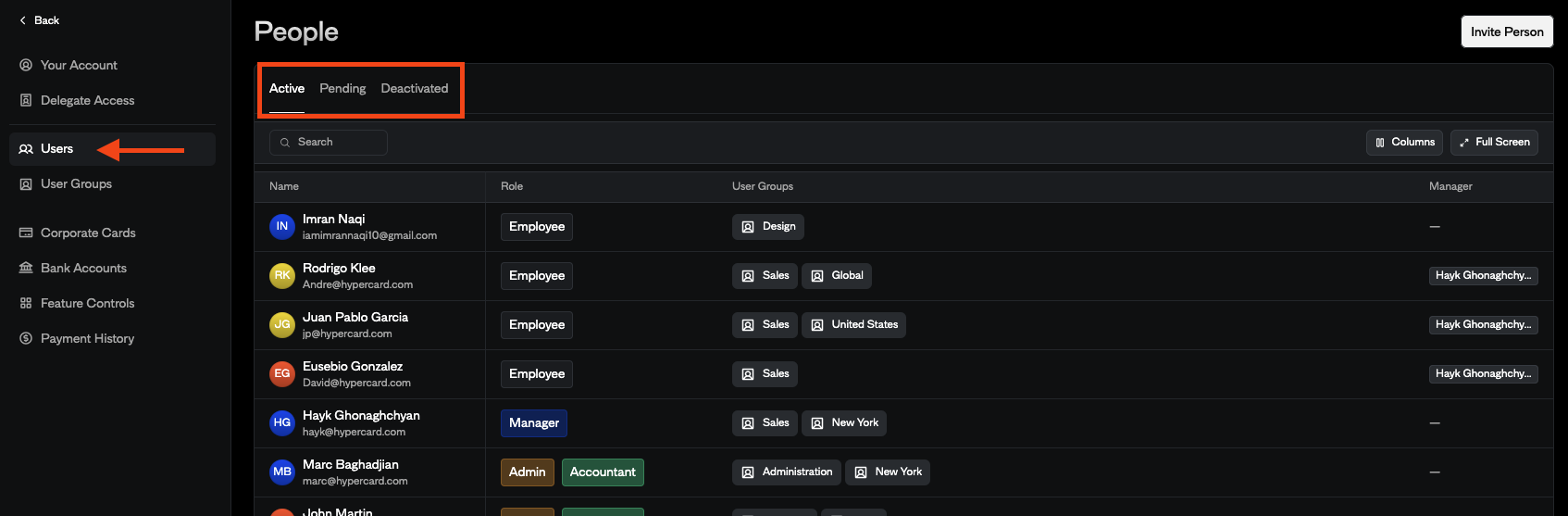Click Sales group tag for Hayk Ghonaghchyan

pyautogui.click(x=765, y=423)
